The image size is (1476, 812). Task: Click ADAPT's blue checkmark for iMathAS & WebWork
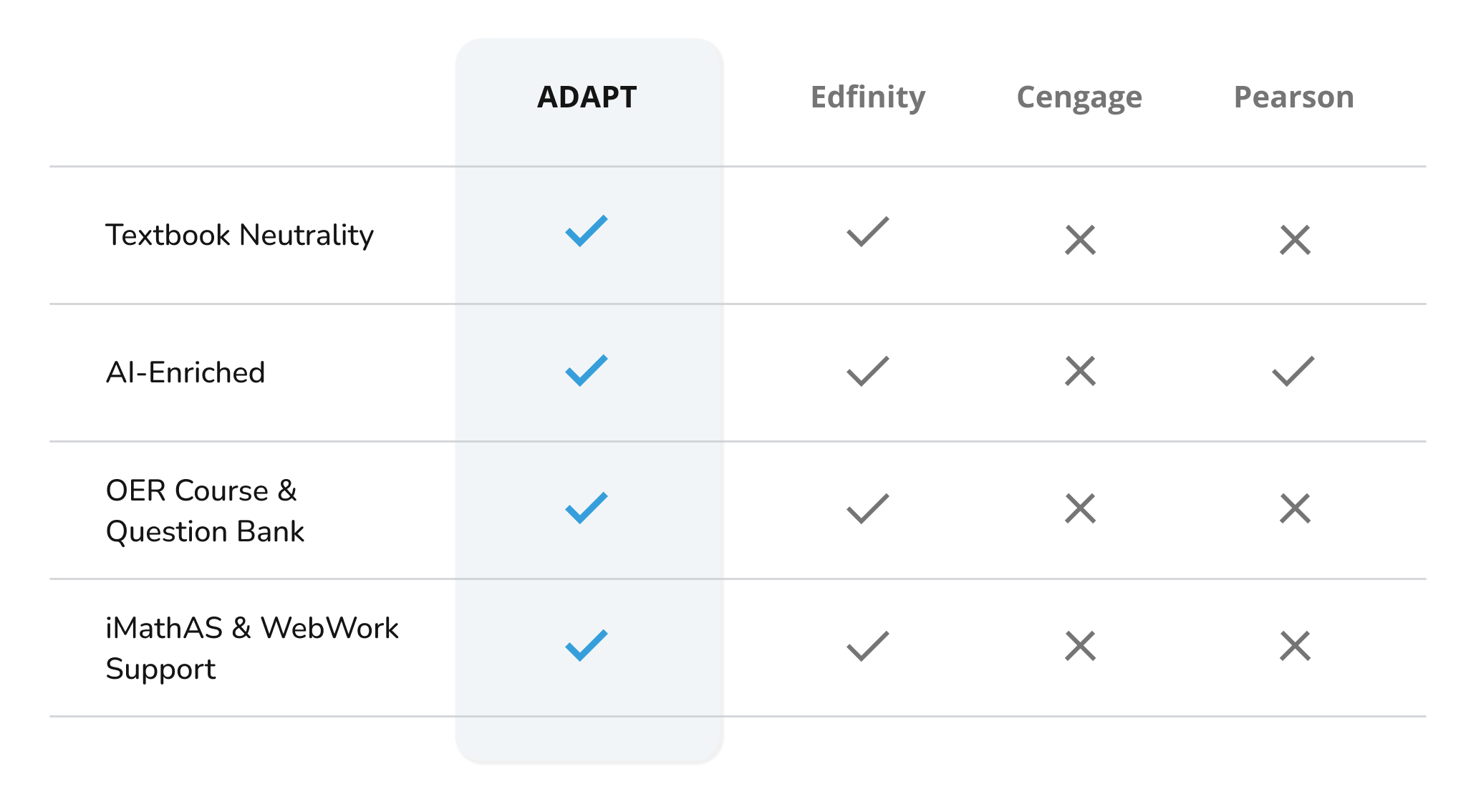point(587,645)
